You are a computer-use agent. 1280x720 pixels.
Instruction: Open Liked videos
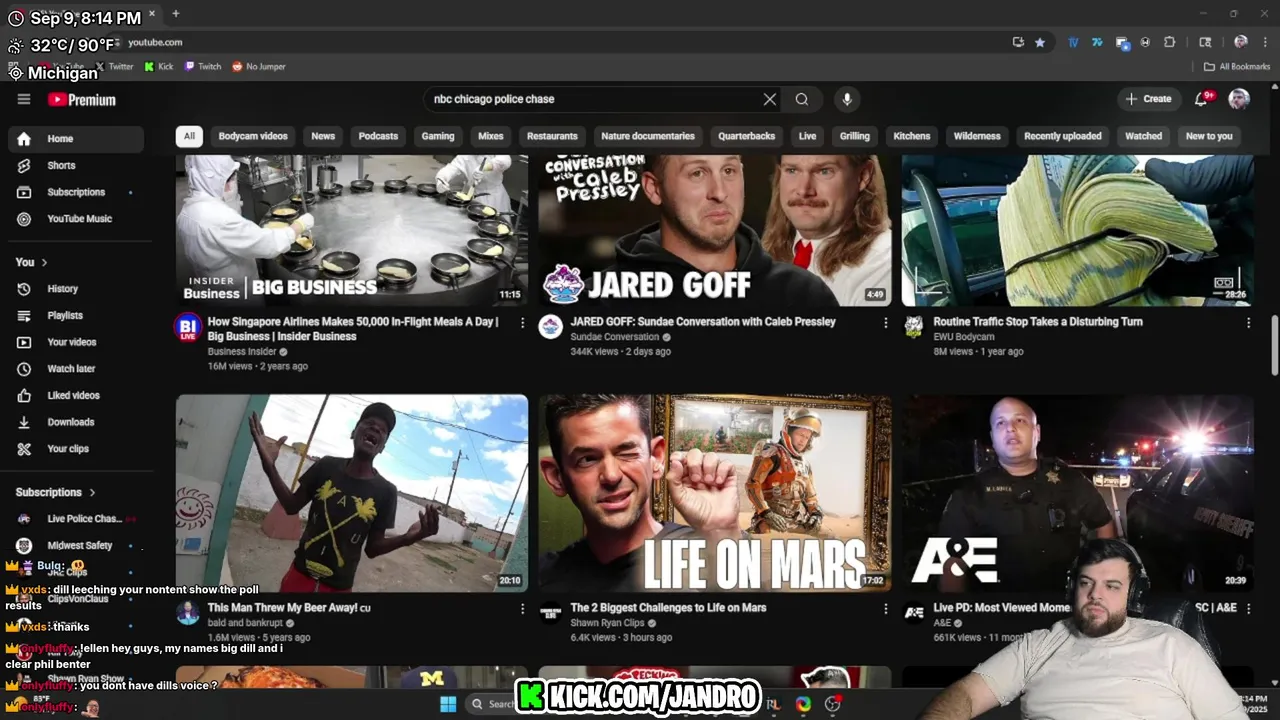tap(76, 396)
